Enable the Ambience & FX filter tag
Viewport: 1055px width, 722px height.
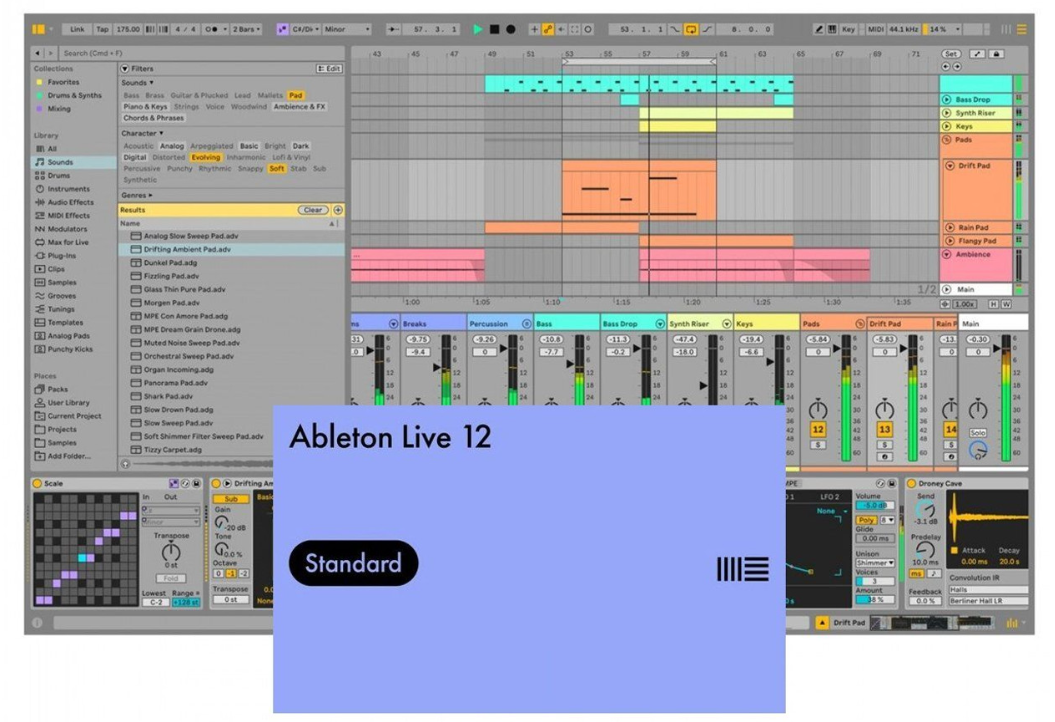(299, 107)
